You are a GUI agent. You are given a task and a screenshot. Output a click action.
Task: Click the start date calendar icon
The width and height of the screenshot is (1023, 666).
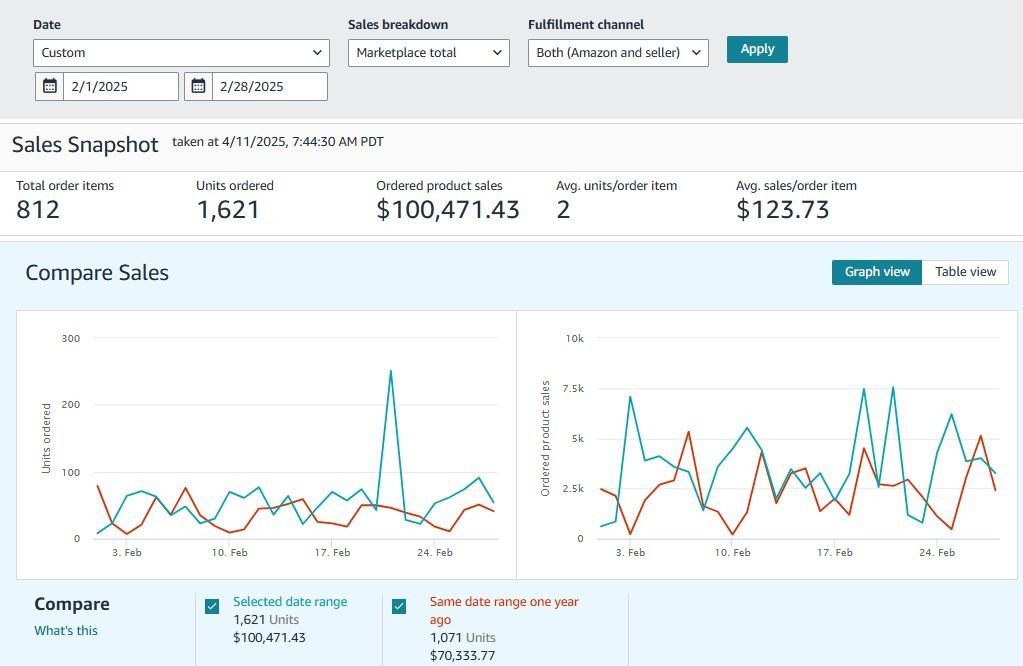50,86
